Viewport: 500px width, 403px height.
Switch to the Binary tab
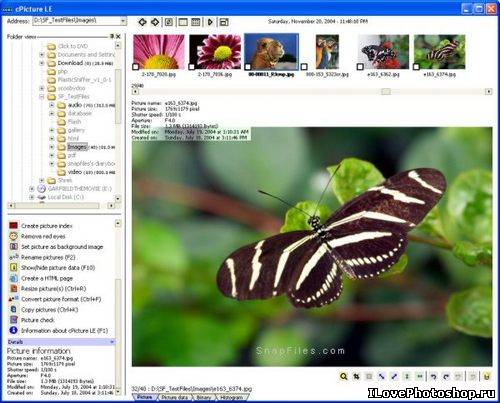click(x=204, y=397)
